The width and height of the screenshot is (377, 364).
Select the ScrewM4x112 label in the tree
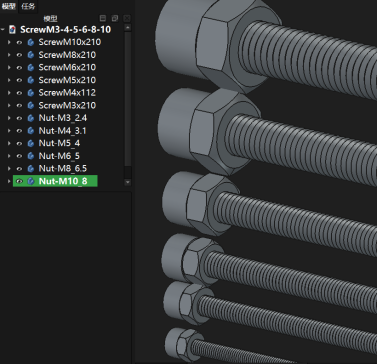[67, 93]
